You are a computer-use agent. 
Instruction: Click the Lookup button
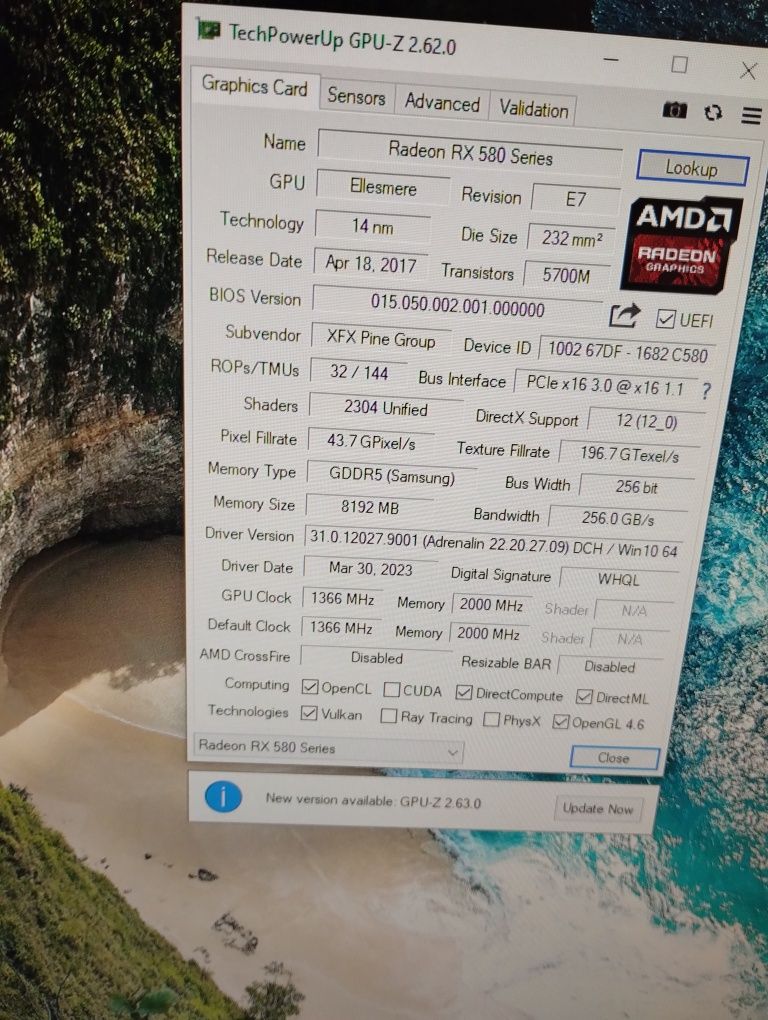tap(692, 168)
